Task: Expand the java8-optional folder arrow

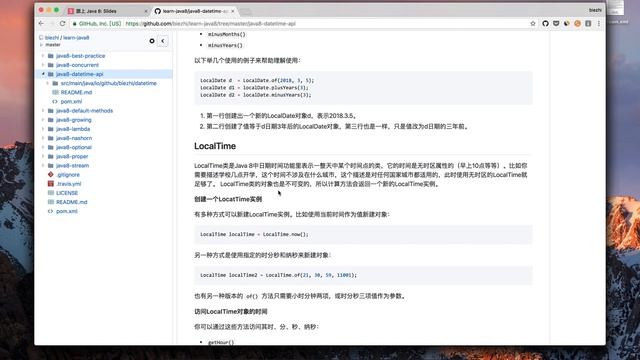Action: 43,147
